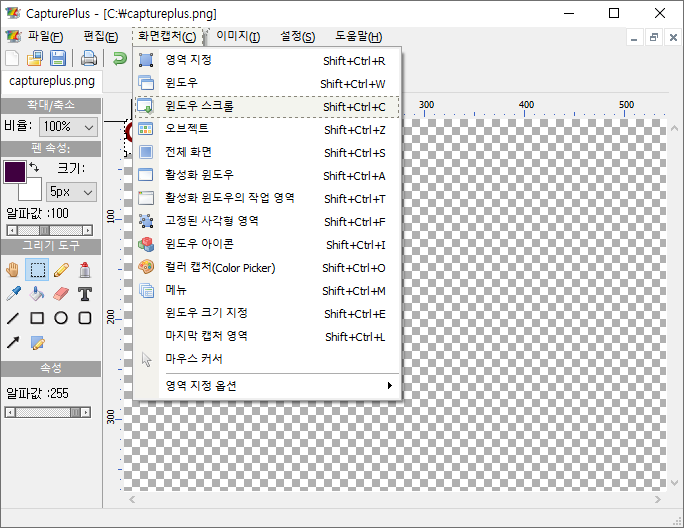
Task: Click the save file toolbar icon
Action: coord(58,58)
